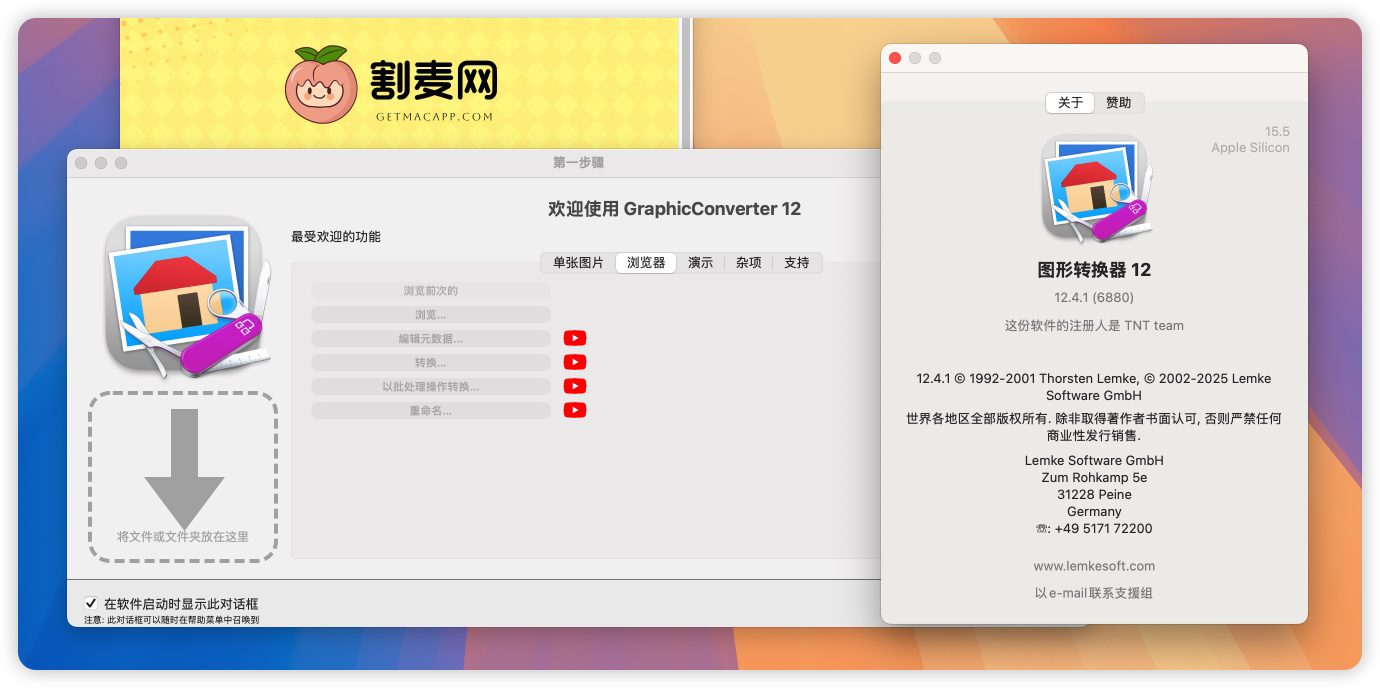The image size is (1380, 688).
Task: Select the 浏览器 tab
Action: point(646,263)
